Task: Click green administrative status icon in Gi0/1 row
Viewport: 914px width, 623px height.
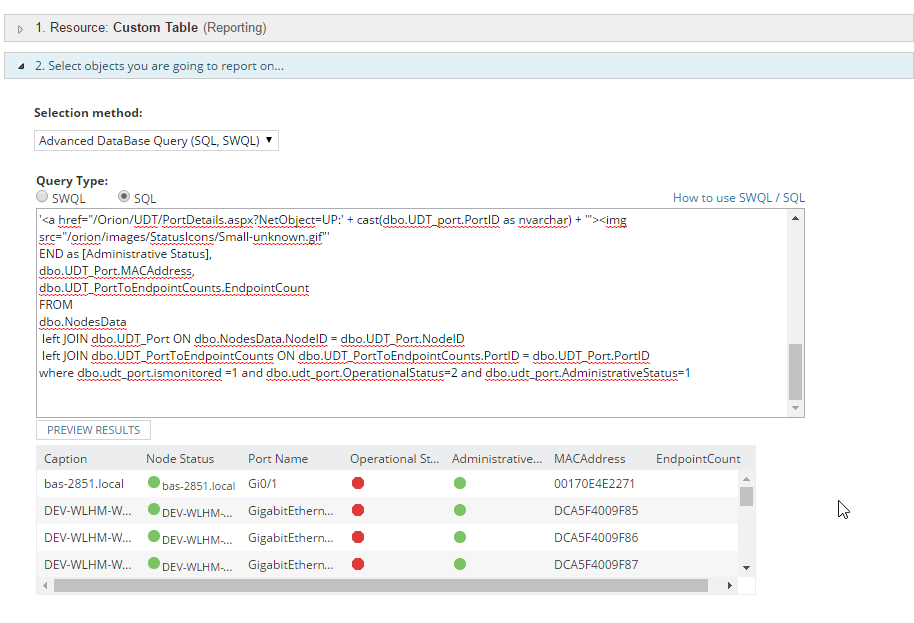Action: (x=460, y=483)
